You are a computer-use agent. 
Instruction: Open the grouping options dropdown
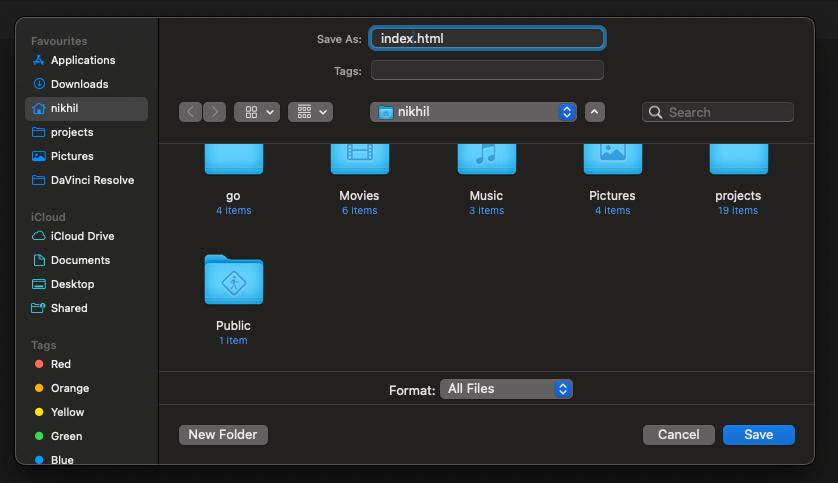(310, 112)
